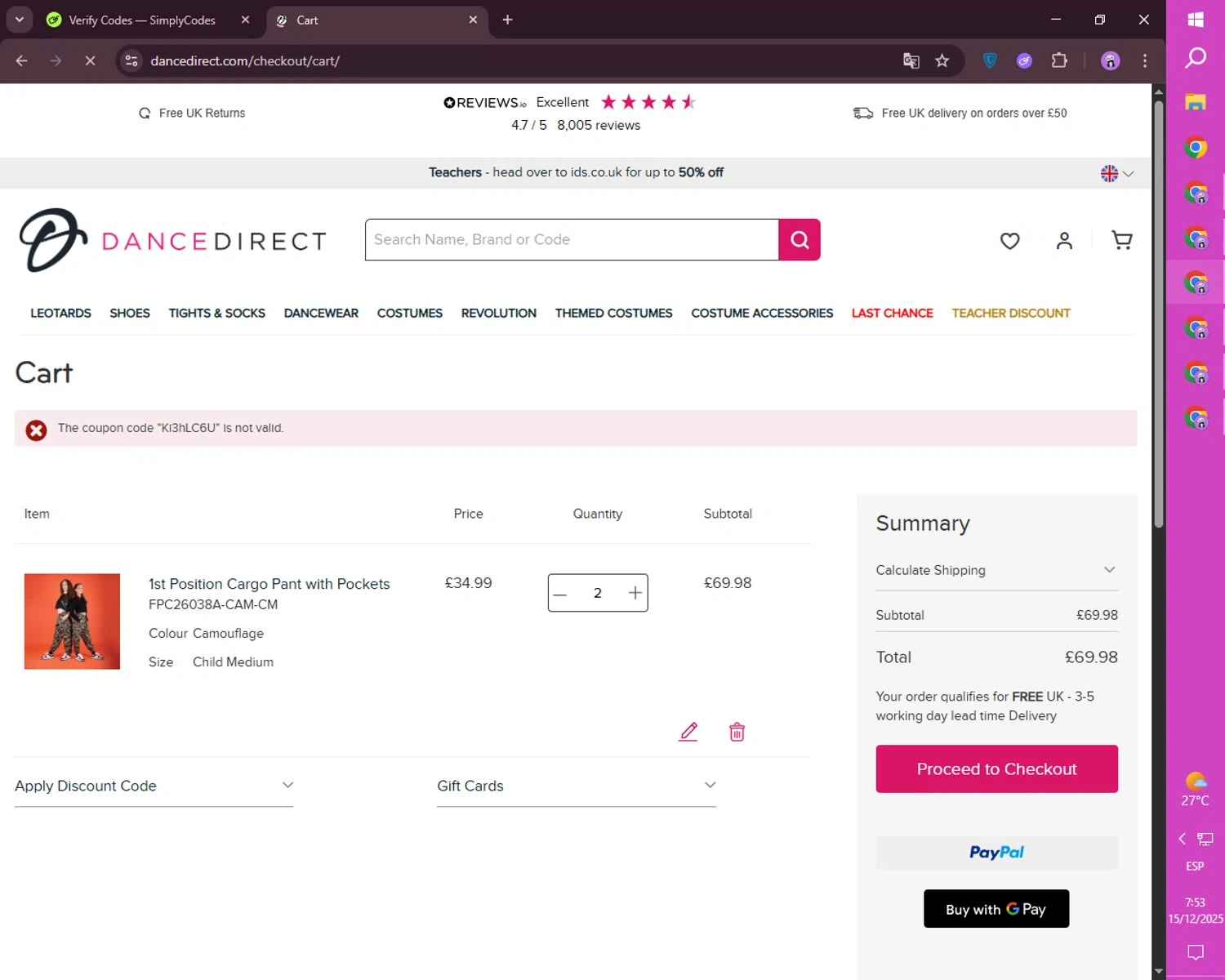
Task: View site information icon in address bar
Action: coord(131,60)
